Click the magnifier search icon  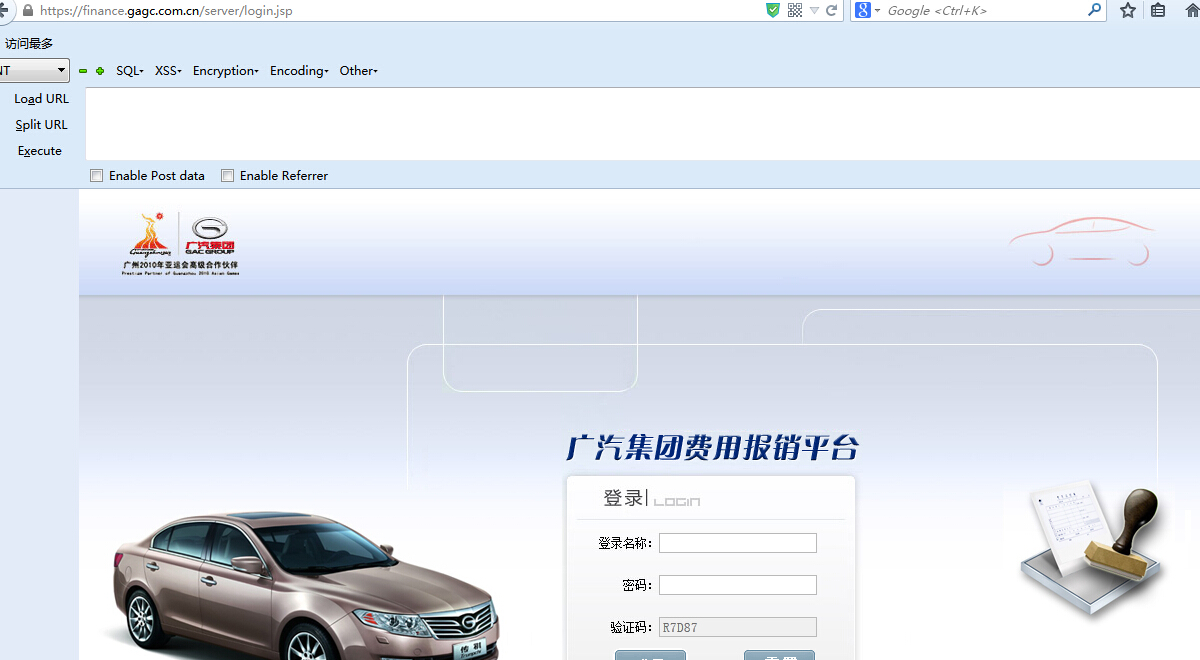(x=1095, y=10)
